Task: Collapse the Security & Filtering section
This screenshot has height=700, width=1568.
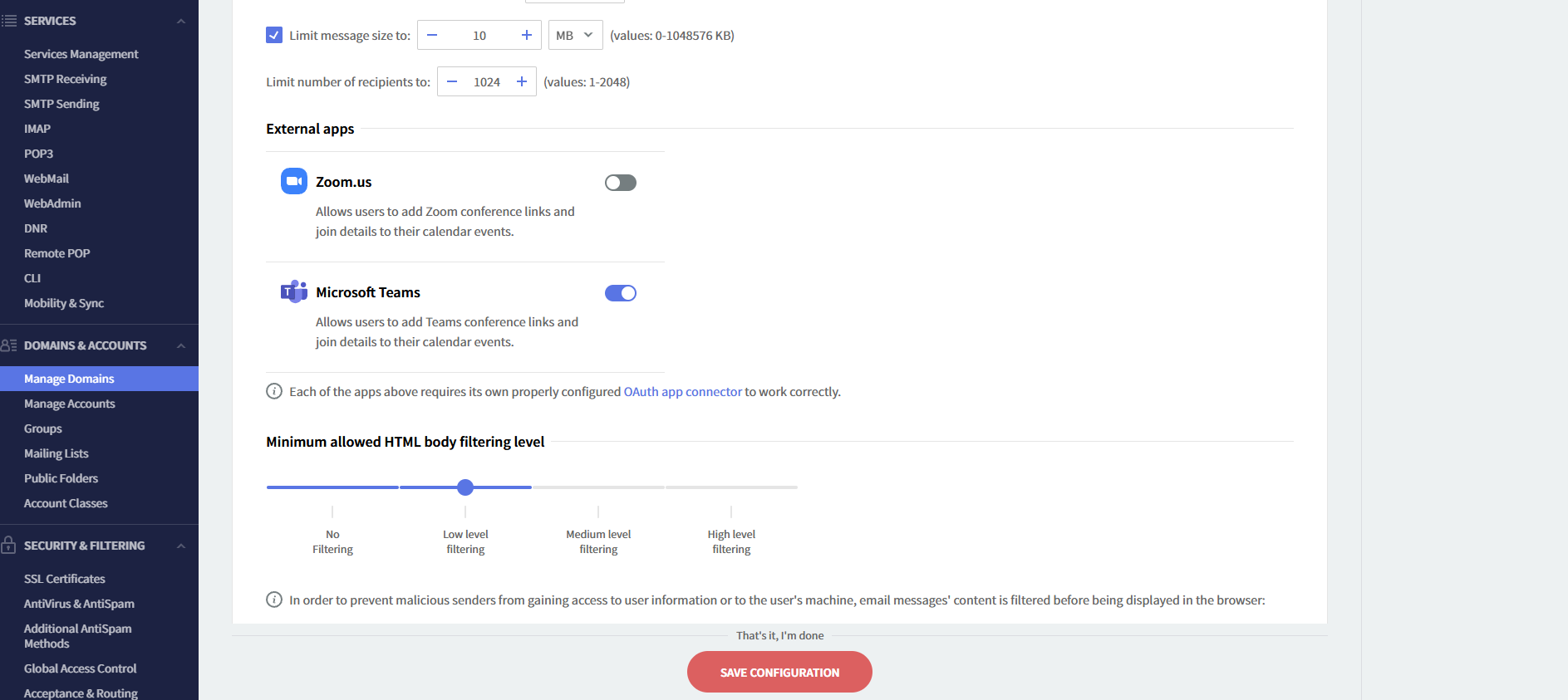Action: 181,546
